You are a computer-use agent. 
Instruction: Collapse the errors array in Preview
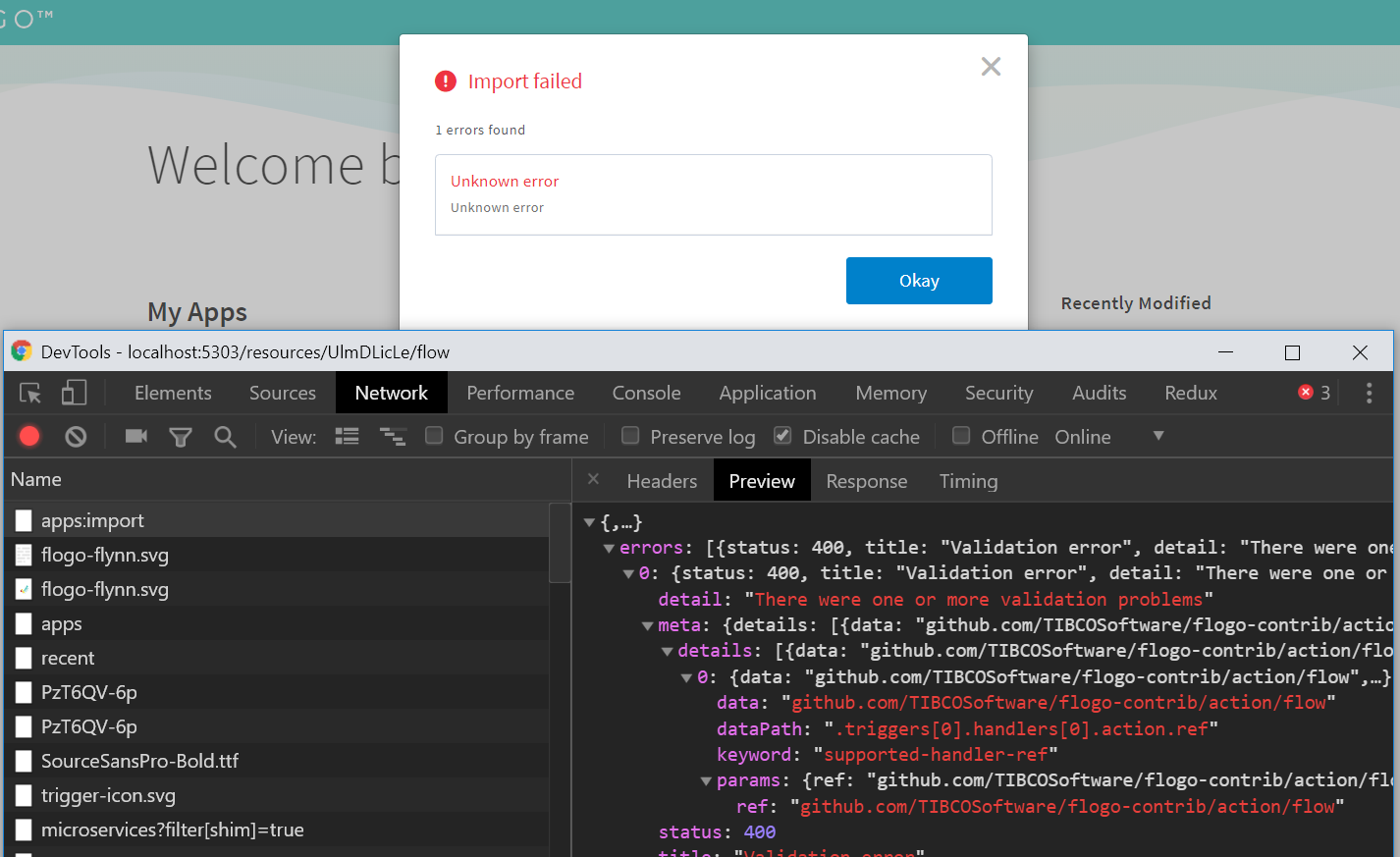(609, 547)
